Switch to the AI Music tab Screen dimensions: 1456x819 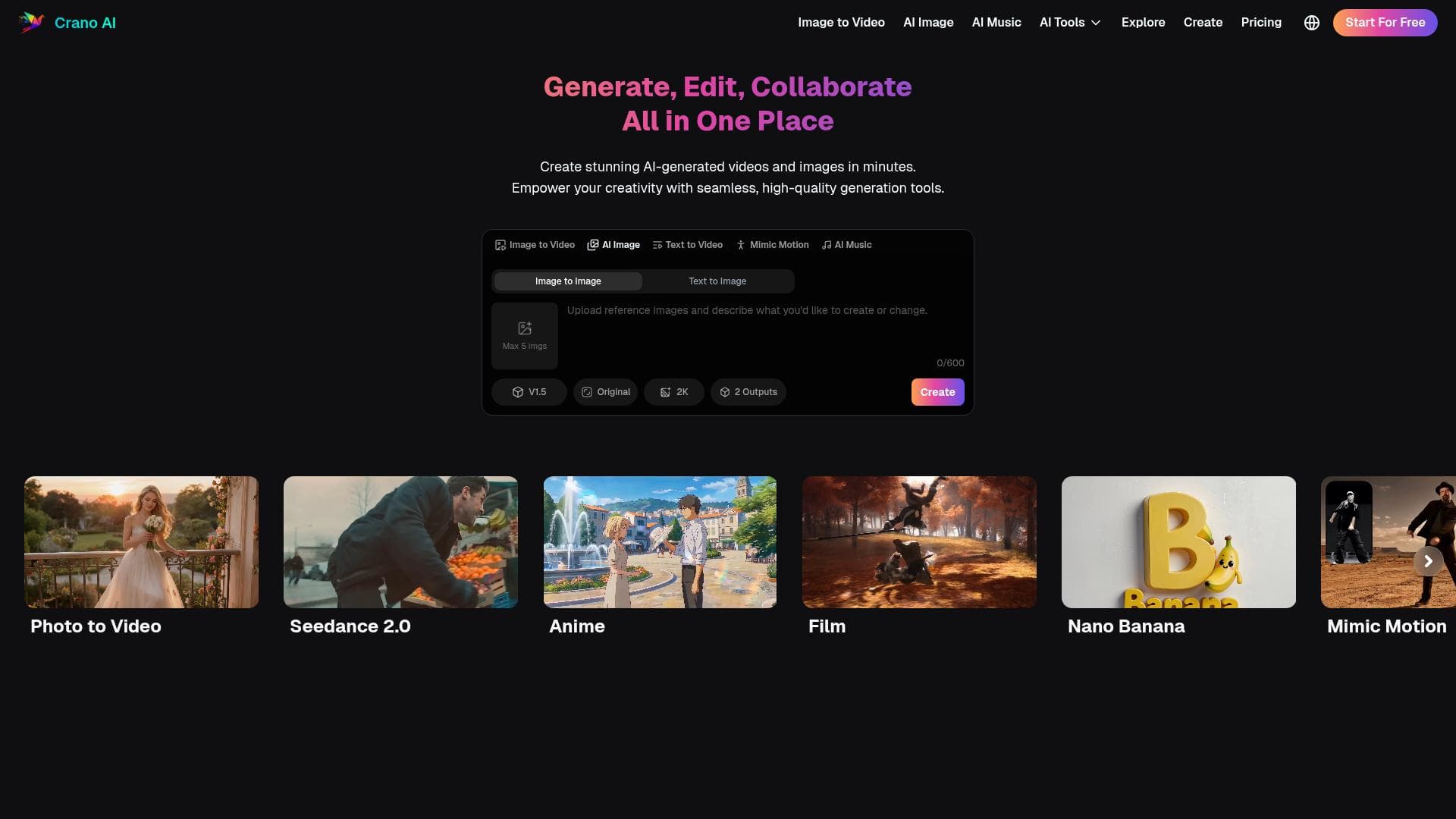pyautogui.click(x=846, y=245)
